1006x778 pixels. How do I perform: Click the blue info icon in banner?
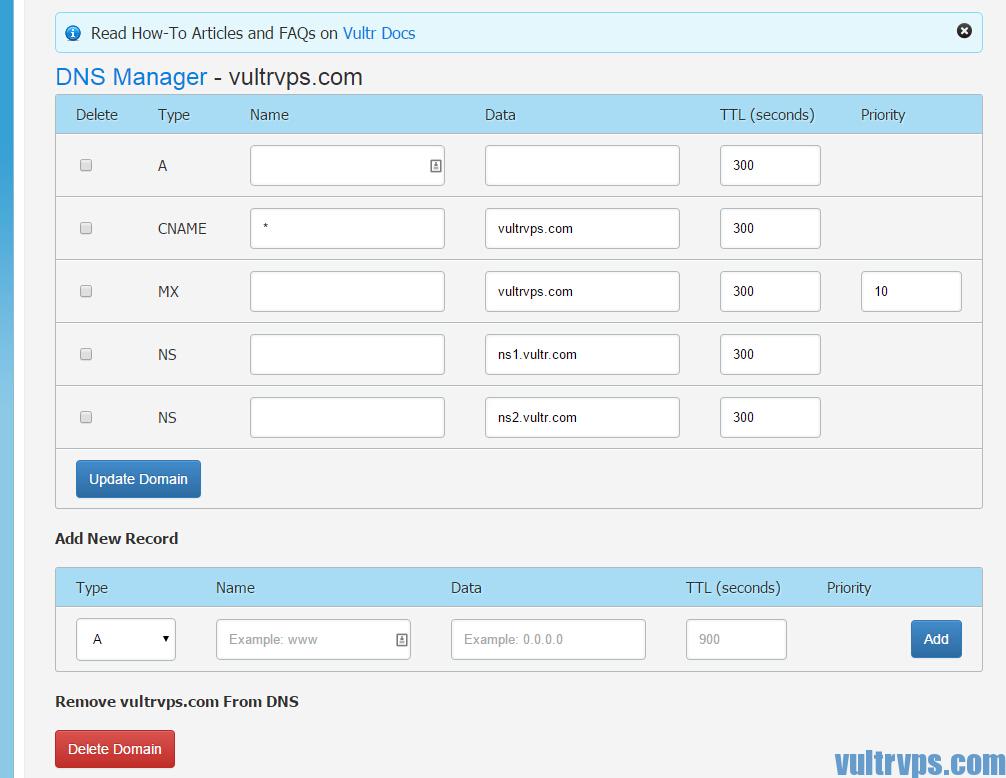[x=73, y=33]
